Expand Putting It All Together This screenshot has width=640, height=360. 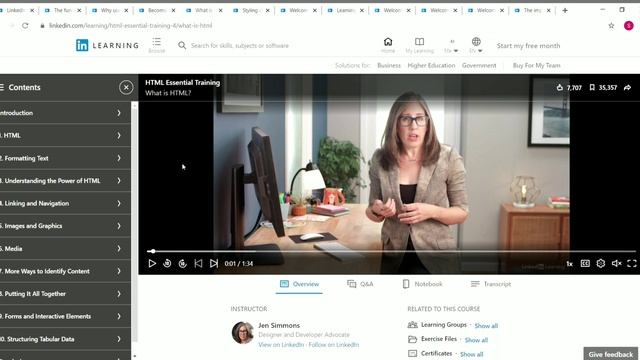65,294
